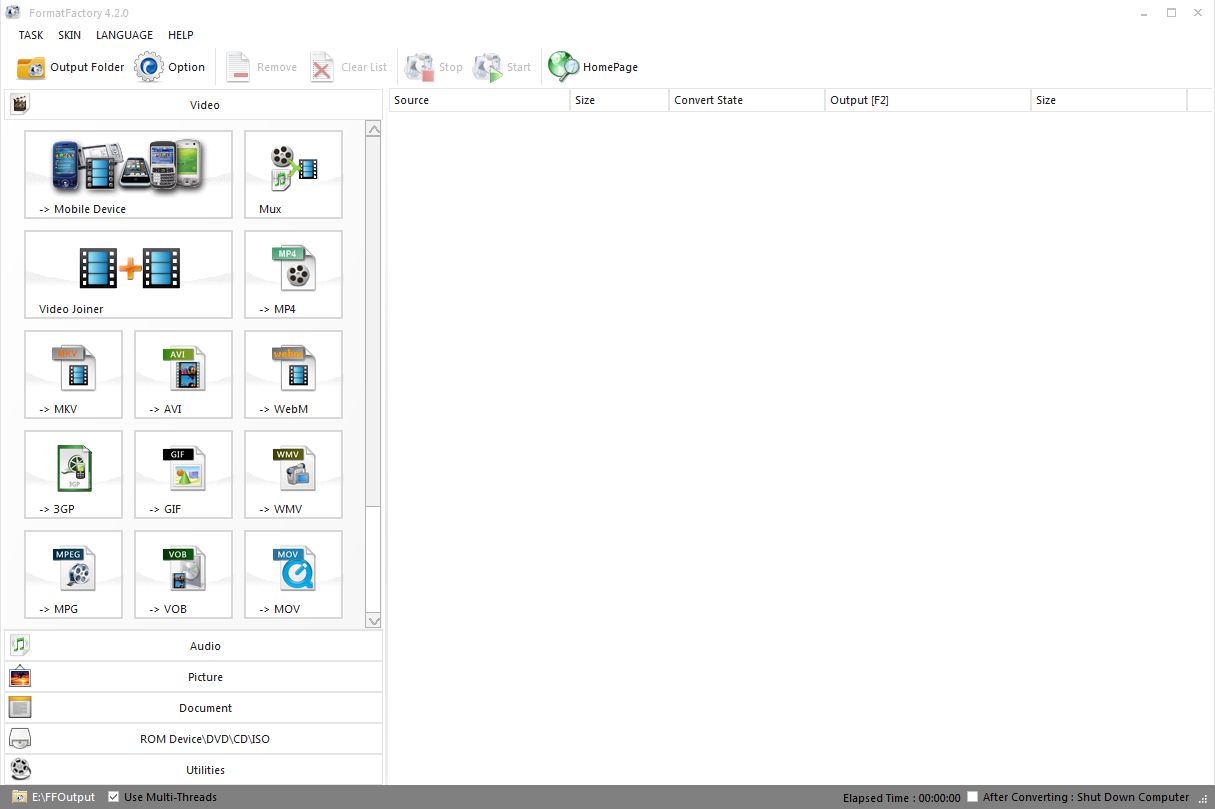Image resolution: width=1215 pixels, height=809 pixels.
Task: Expand the ROM Device\DVD\CD\ISO panel
Action: tap(193, 739)
